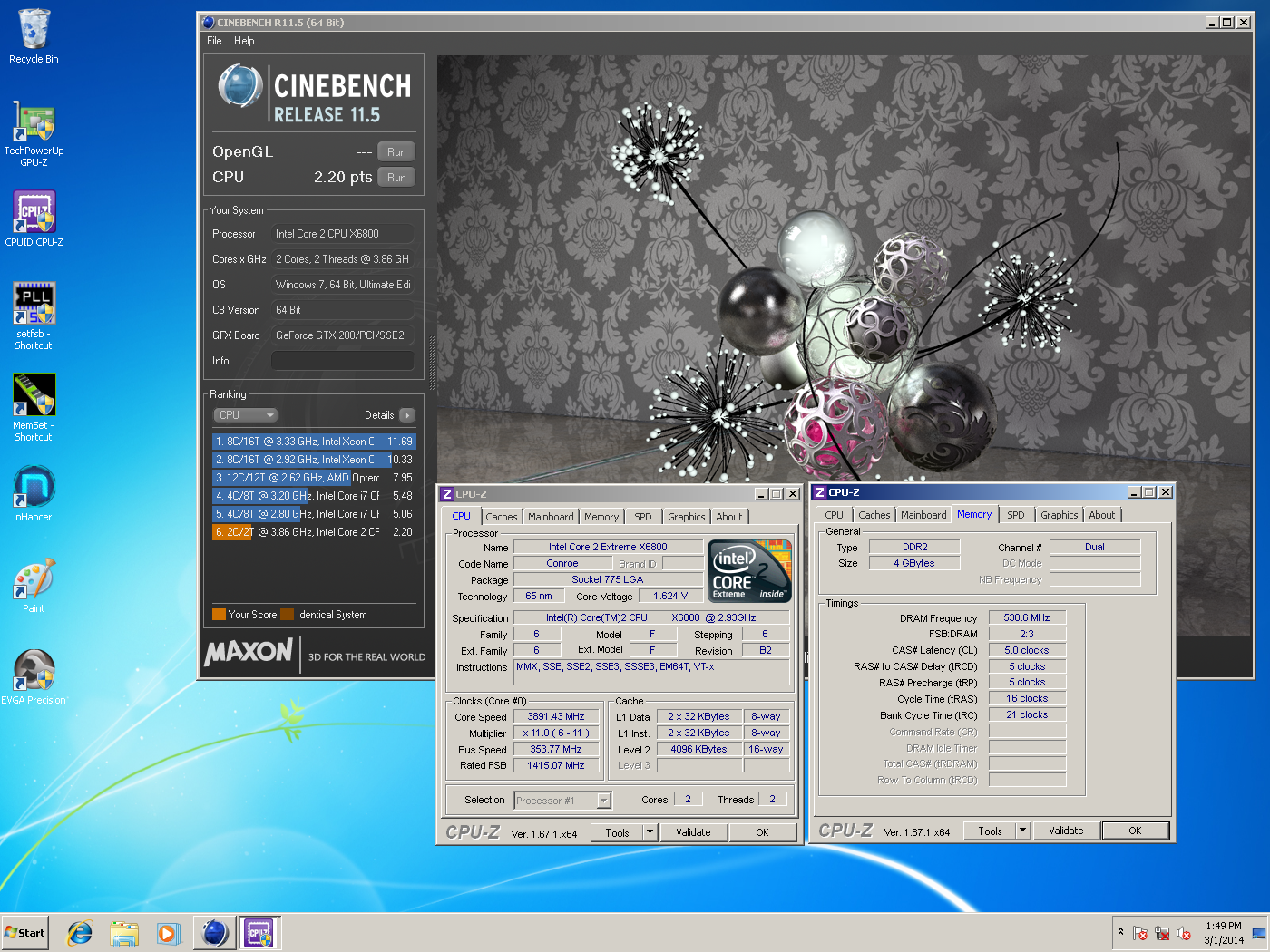Show hidden tray icons arrow
The width and height of the screenshot is (1270, 952).
pyautogui.click(x=1120, y=932)
